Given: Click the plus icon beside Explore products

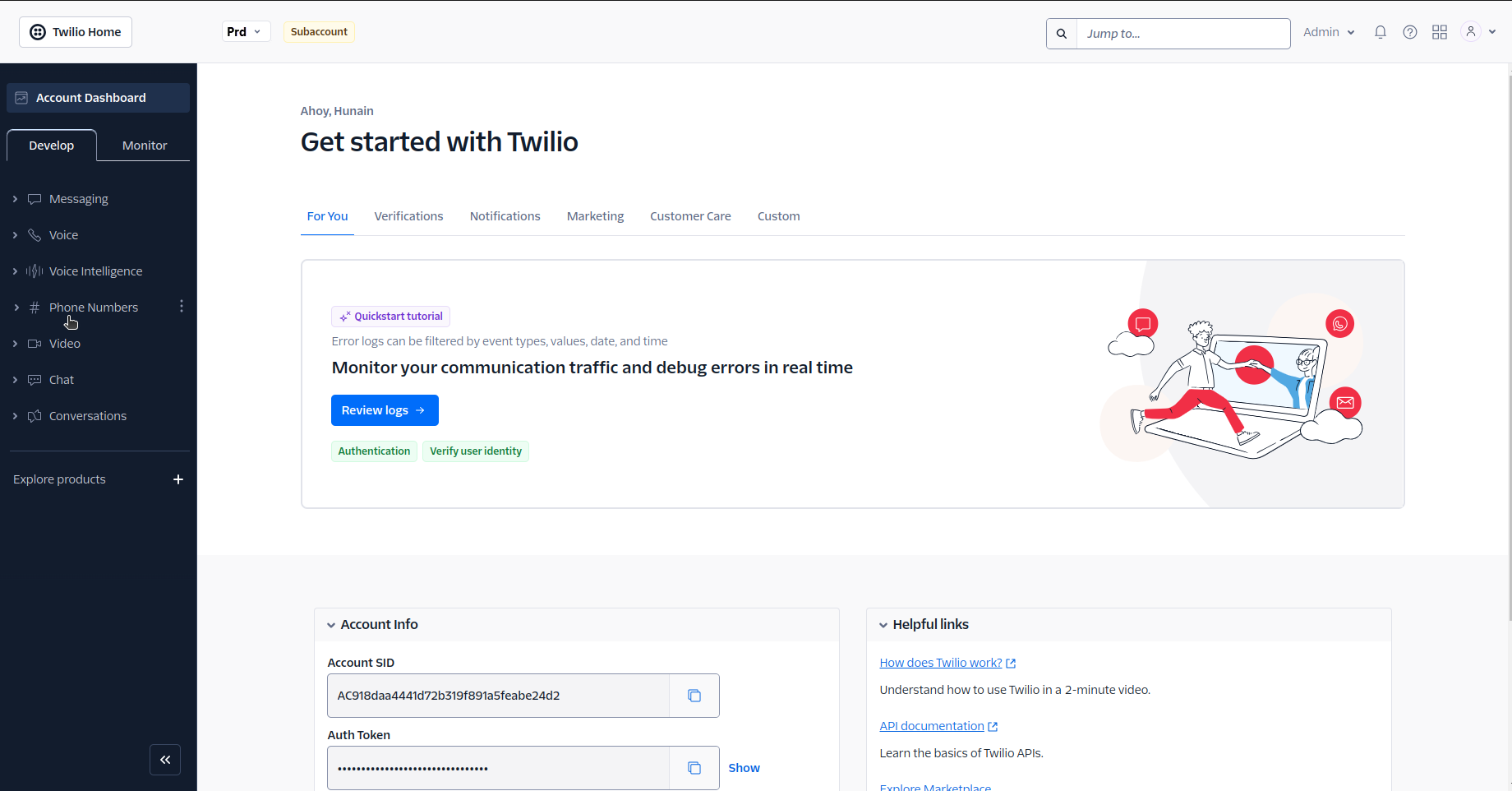Looking at the screenshot, I should tap(178, 479).
